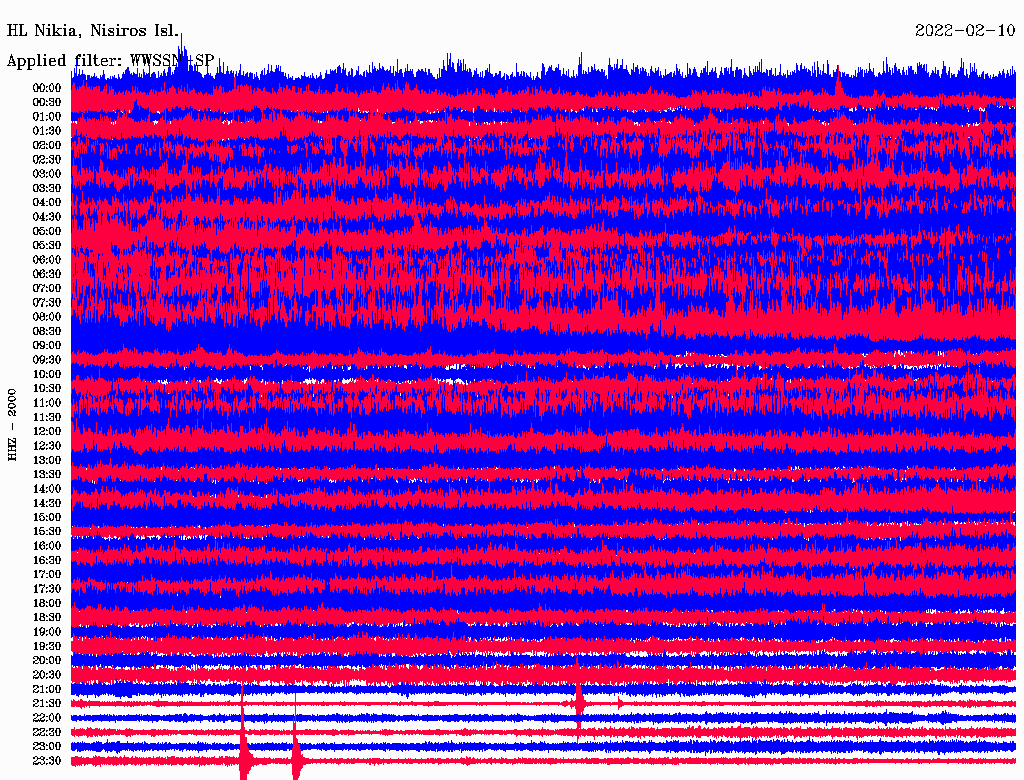This screenshot has height=780, width=1024.
Task: Select the 00:00 time label
Action: [47, 88]
